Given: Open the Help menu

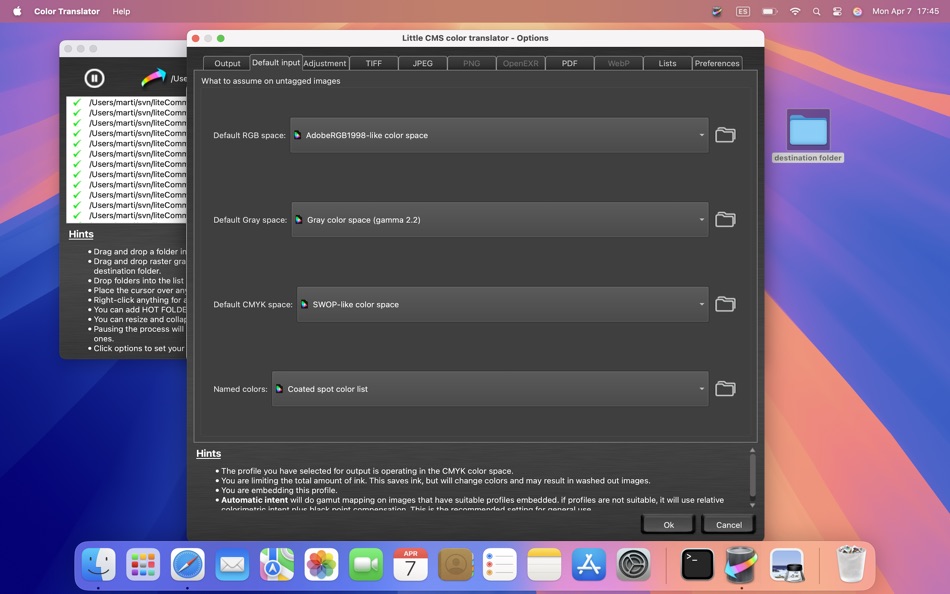Looking at the screenshot, I should pos(121,11).
